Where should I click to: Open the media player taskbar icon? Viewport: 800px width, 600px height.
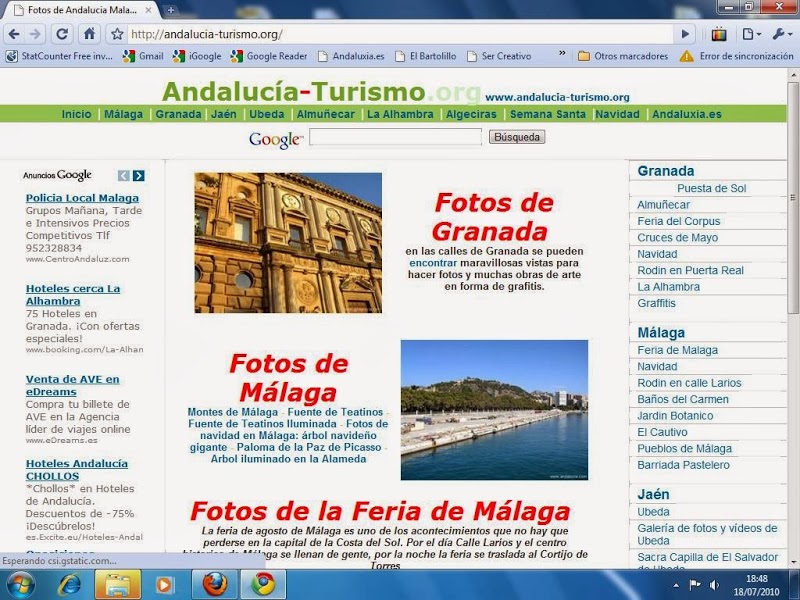[165, 585]
